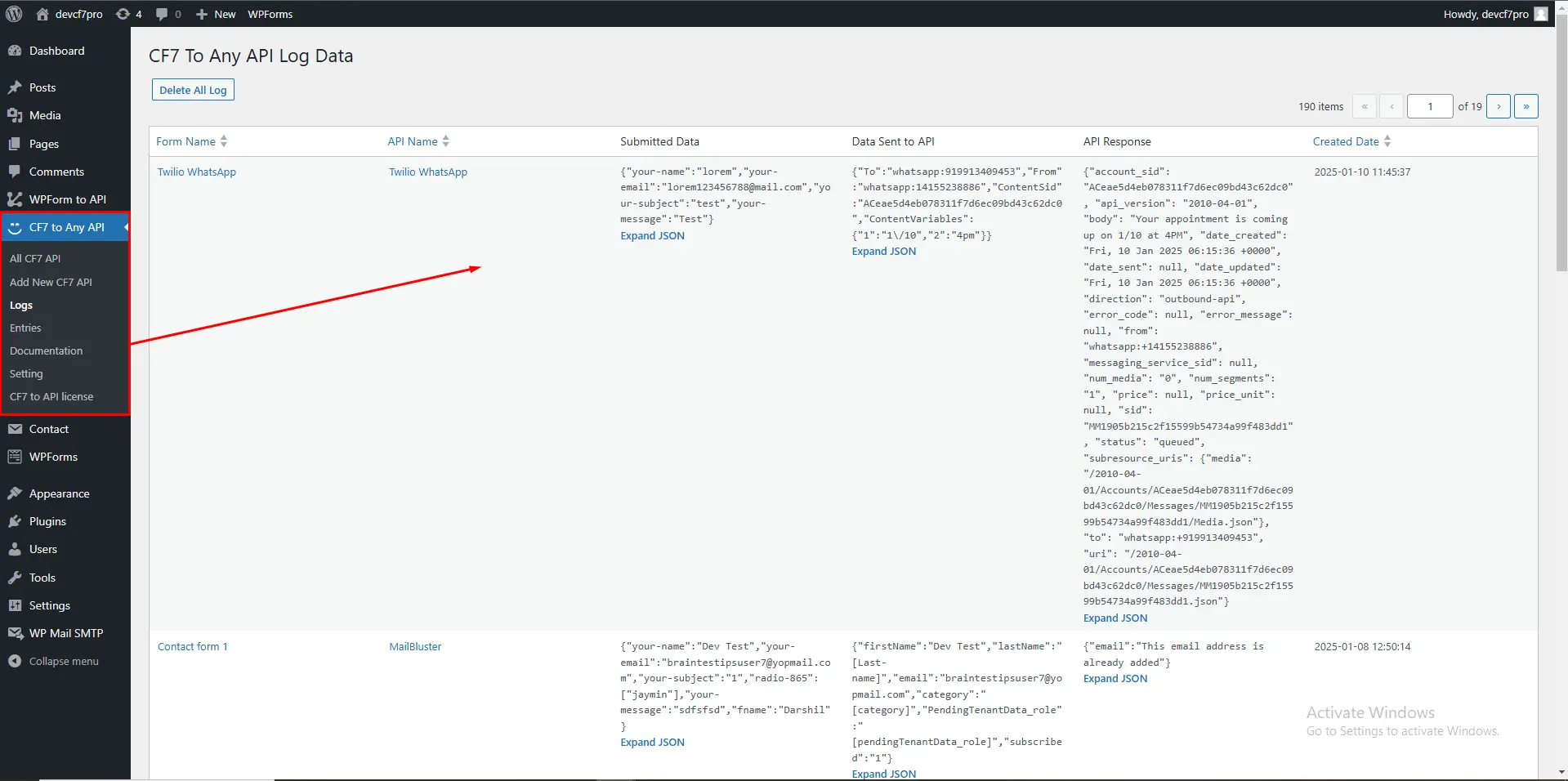Click the API Name column header link
The width and height of the screenshot is (1568, 781).
[x=413, y=141]
